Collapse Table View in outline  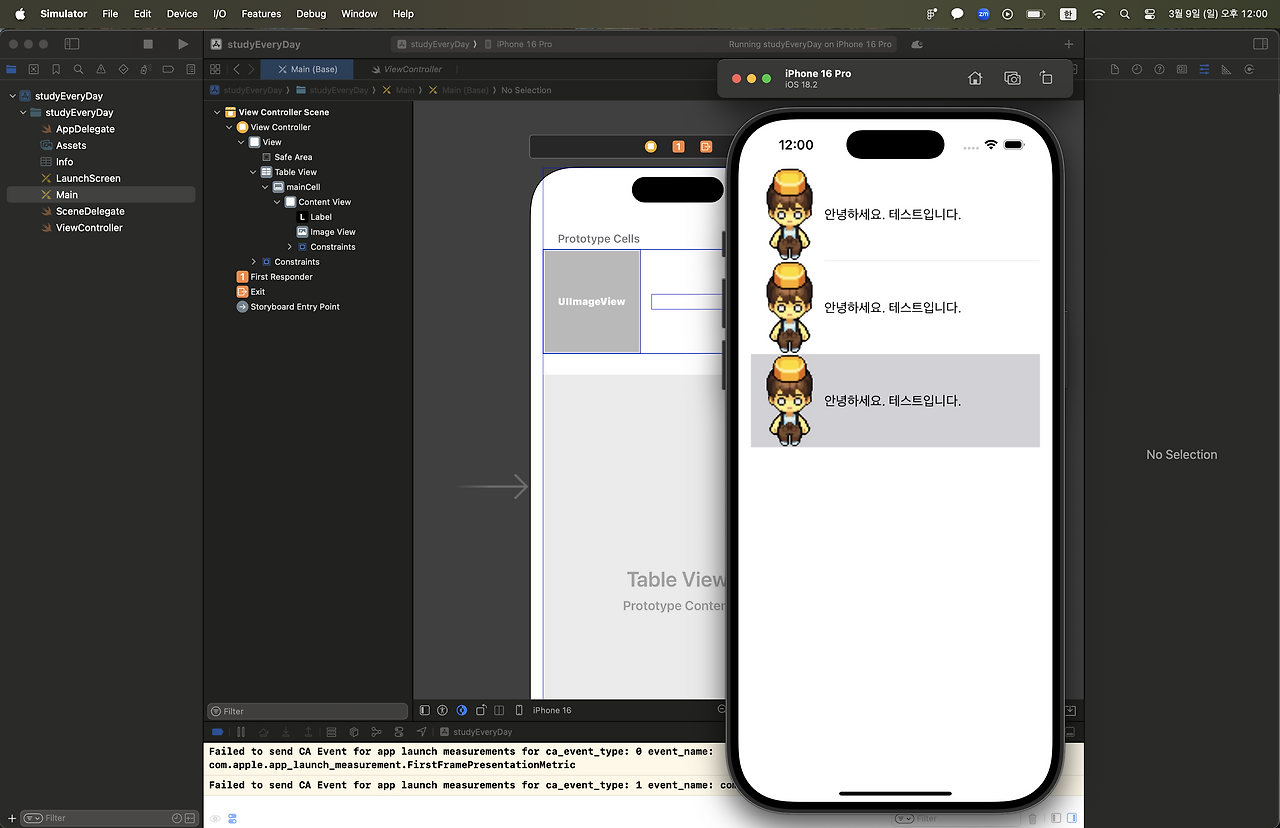[x=253, y=172]
